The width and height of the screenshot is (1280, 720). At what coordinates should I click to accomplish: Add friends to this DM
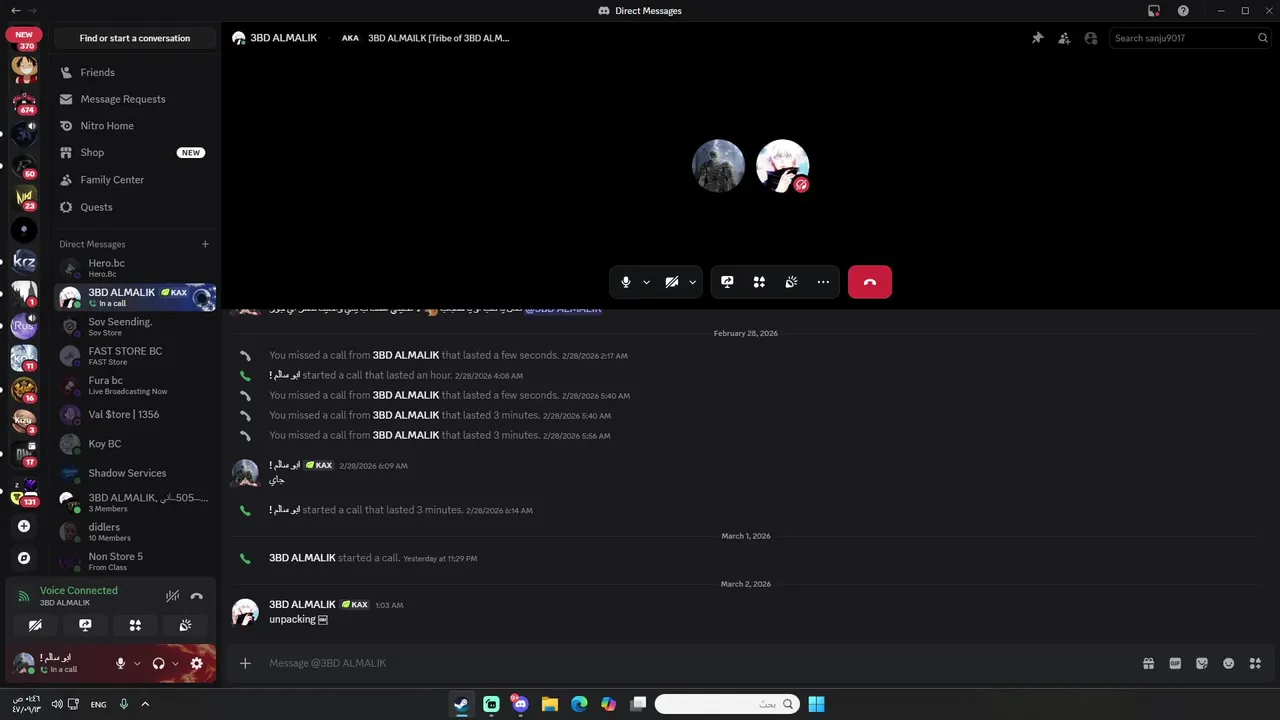click(1064, 38)
